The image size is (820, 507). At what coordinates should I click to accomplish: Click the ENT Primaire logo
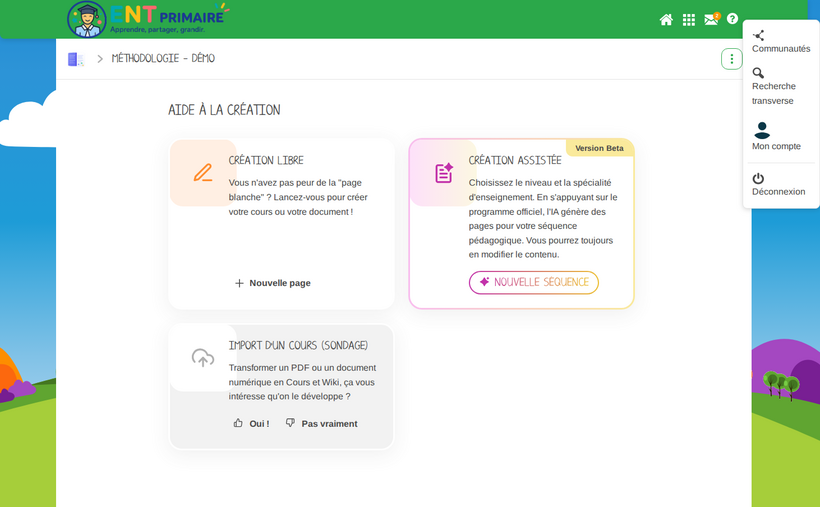point(148,19)
